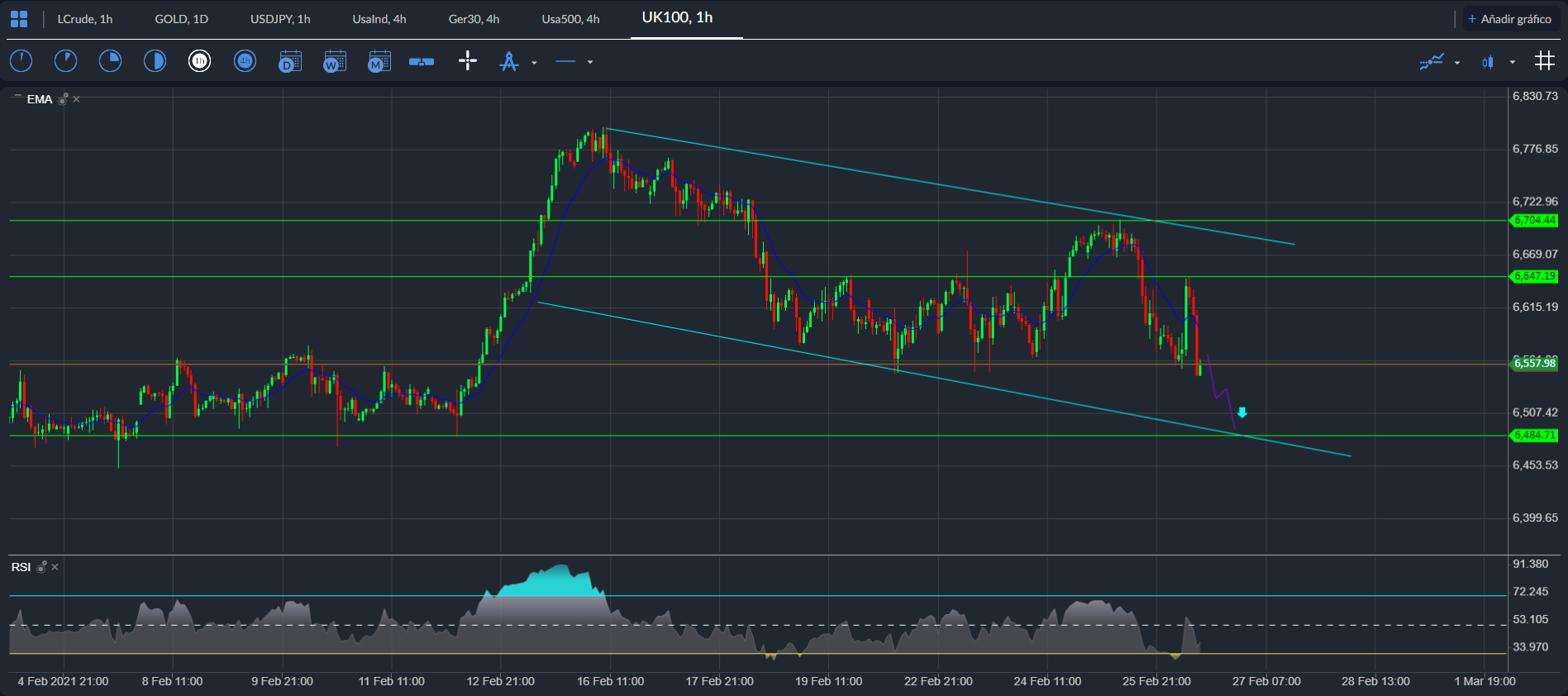Click the line style color sample
1568x696 pixels.
(565, 62)
